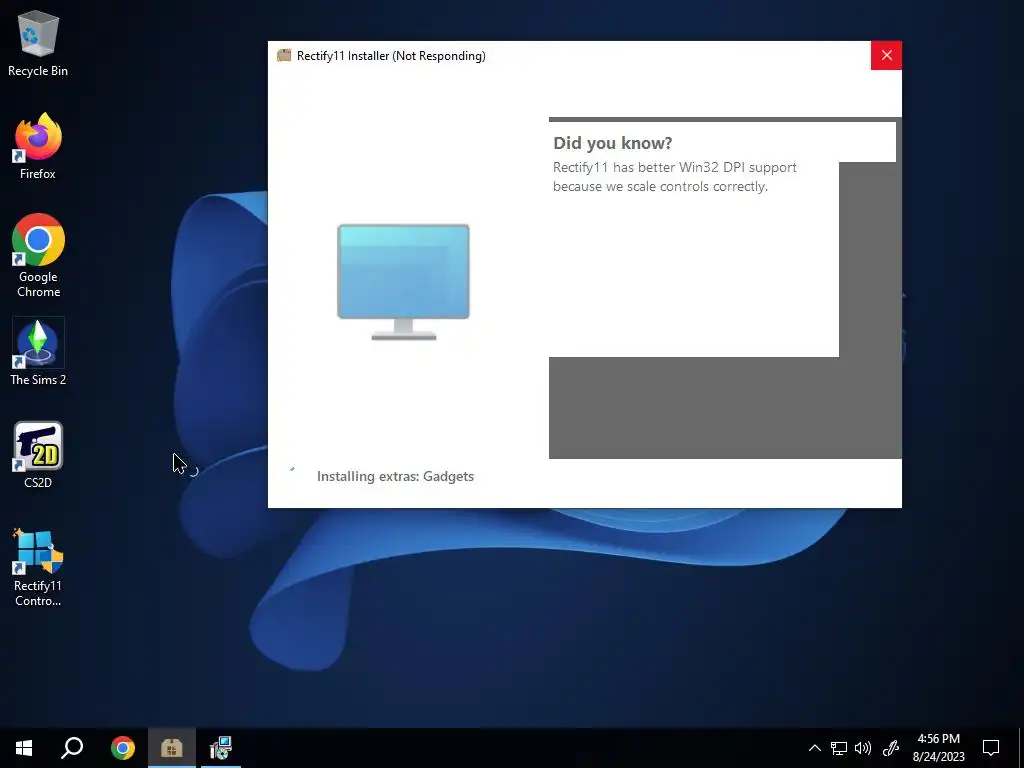Launch Chrome from the taskbar
The image size is (1024, 768).
pos(123,748)
